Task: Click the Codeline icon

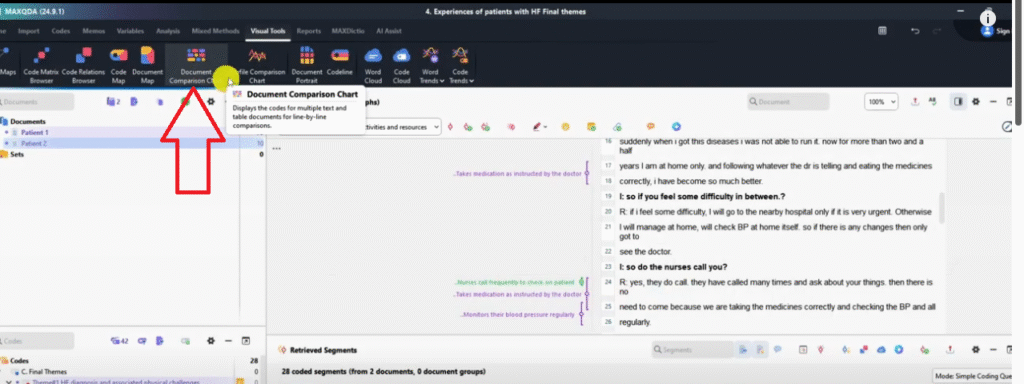Action: (x=340, y=65)
